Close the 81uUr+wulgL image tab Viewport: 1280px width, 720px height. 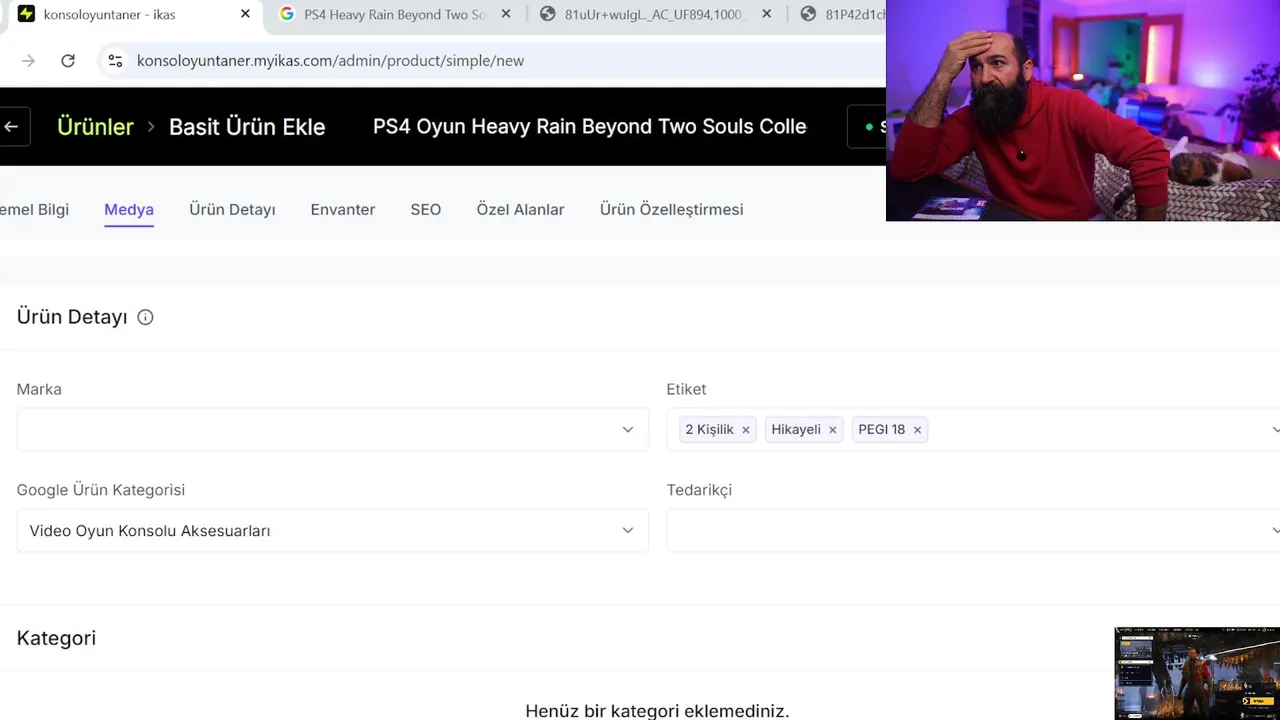tap(766, 14)
